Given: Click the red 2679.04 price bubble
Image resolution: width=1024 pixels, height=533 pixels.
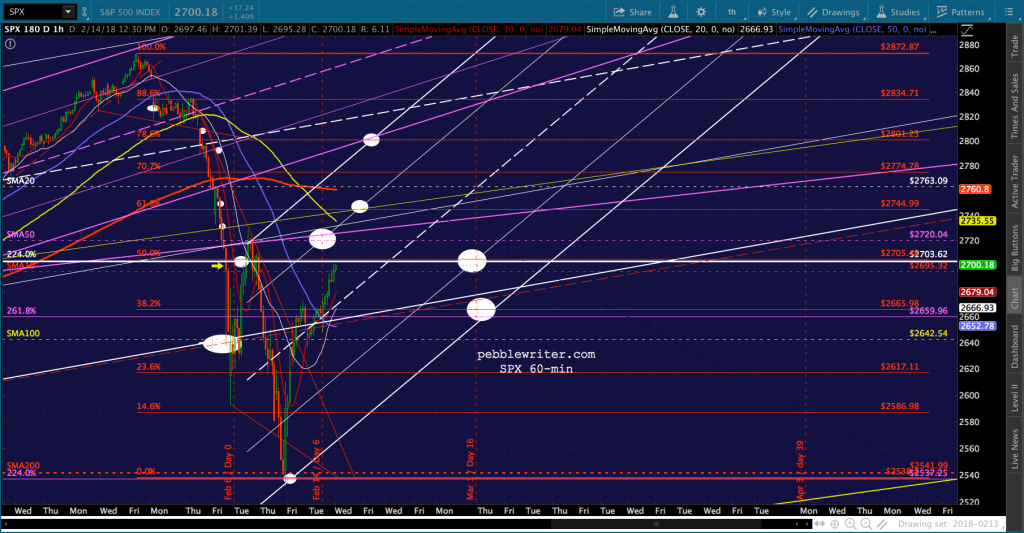Looking at the screenshot, I should pos(977,292).
